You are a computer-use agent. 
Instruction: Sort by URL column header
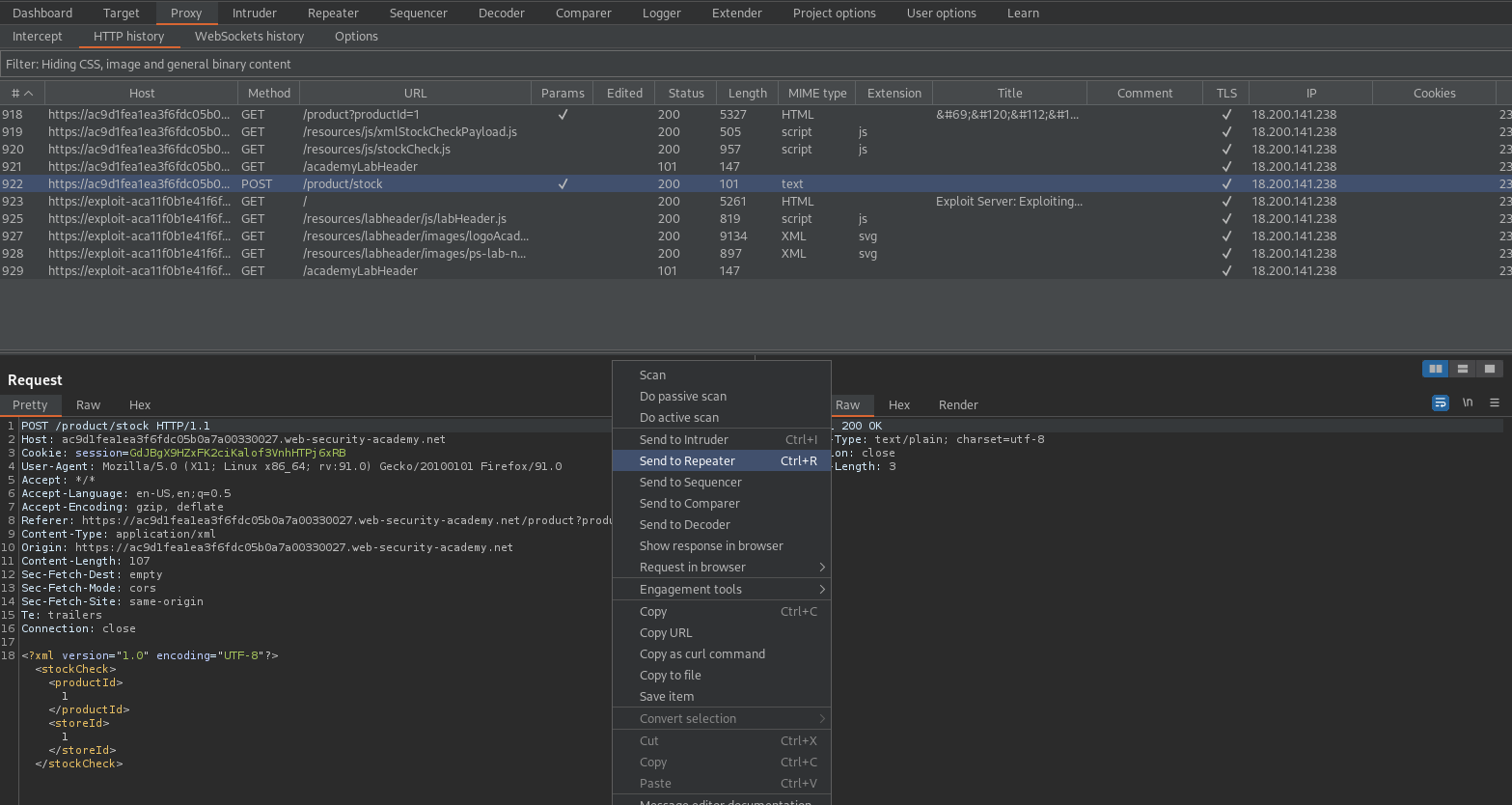(416, 93)
